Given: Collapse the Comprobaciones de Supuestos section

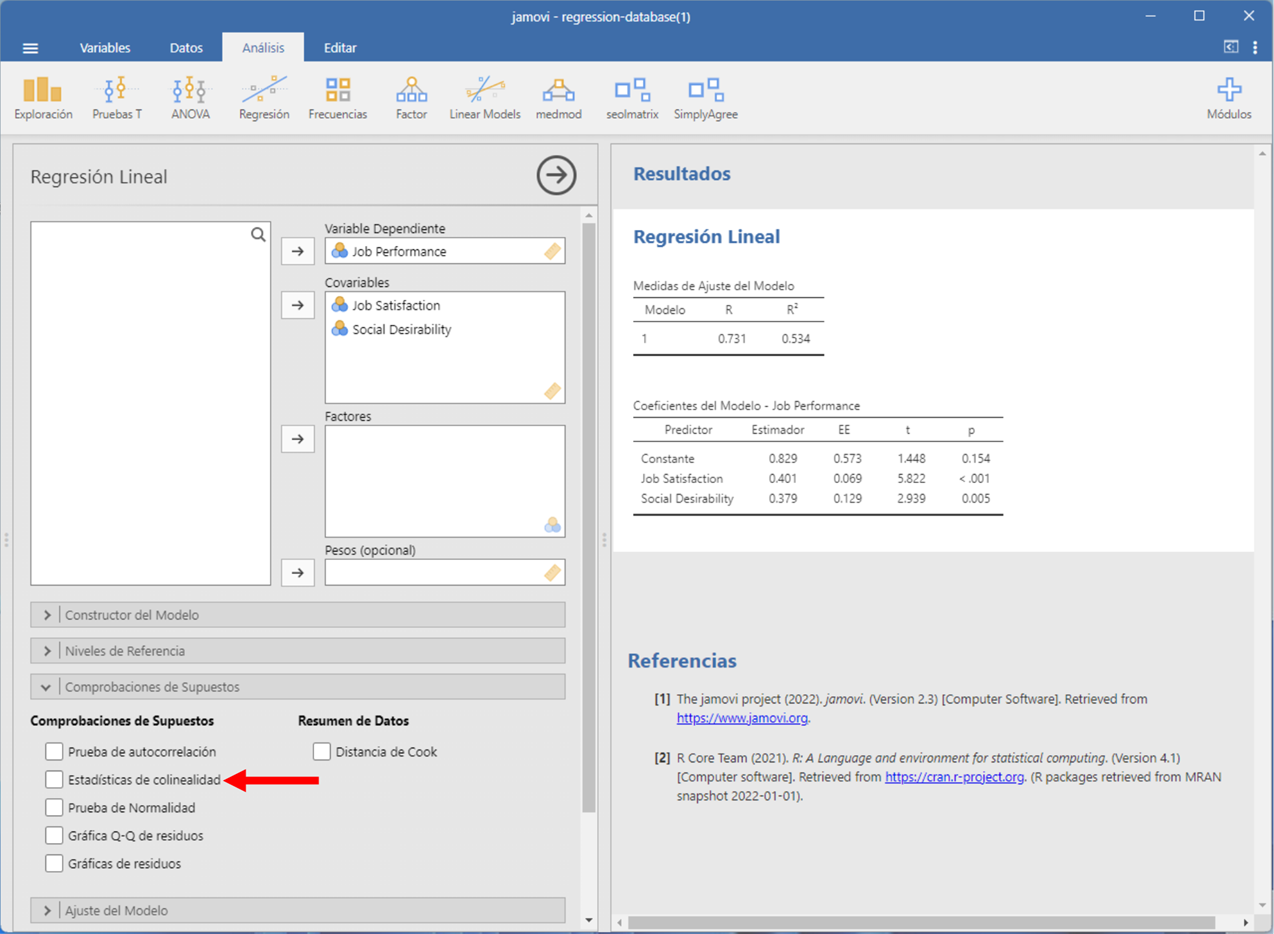Looking at the screenshot, I should 298,687.
